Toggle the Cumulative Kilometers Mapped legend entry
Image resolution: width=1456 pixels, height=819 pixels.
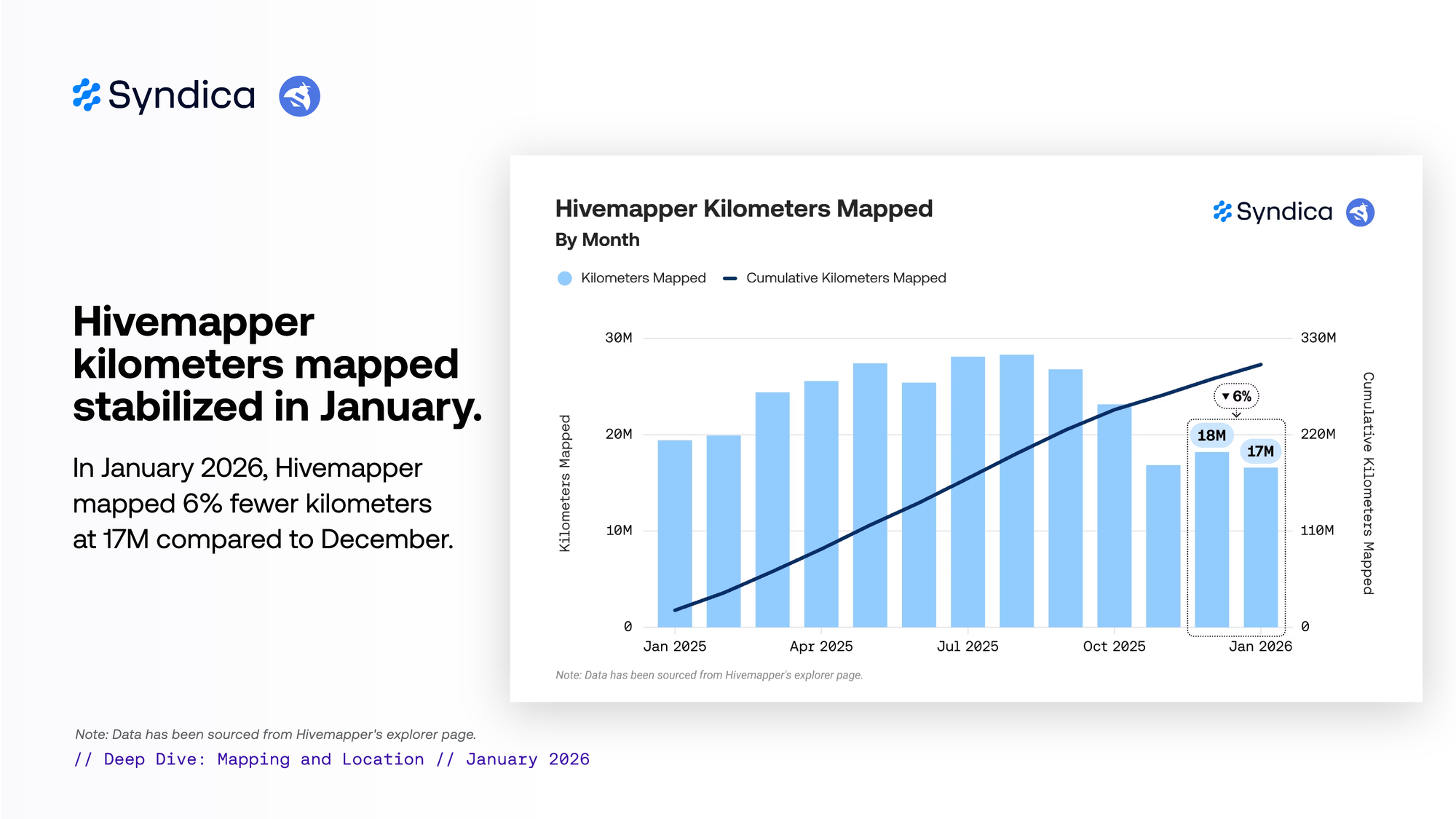[x=845, y=278]
